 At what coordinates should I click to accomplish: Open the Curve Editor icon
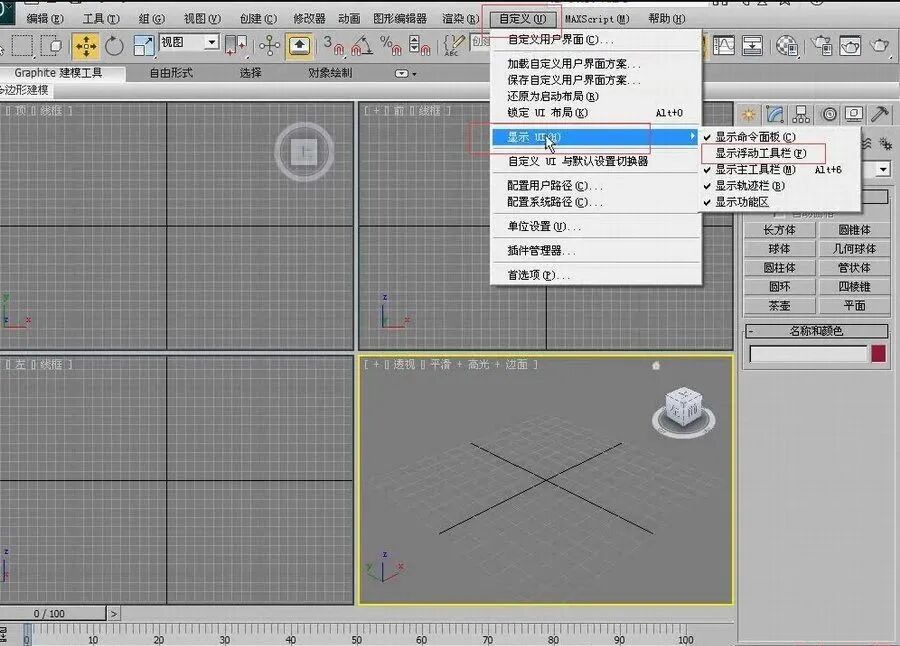click(x=723, y=45)
